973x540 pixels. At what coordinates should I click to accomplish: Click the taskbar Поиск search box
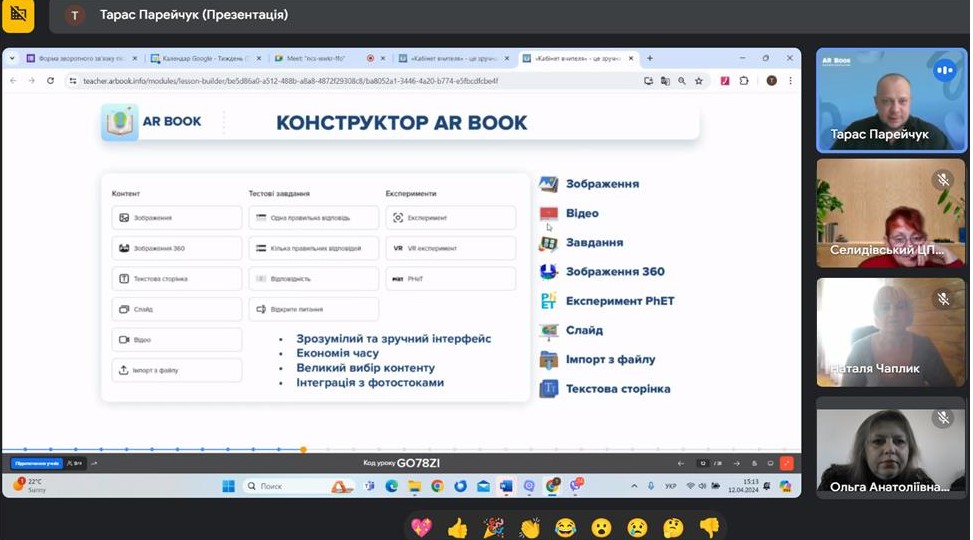[x=298, y=486]
